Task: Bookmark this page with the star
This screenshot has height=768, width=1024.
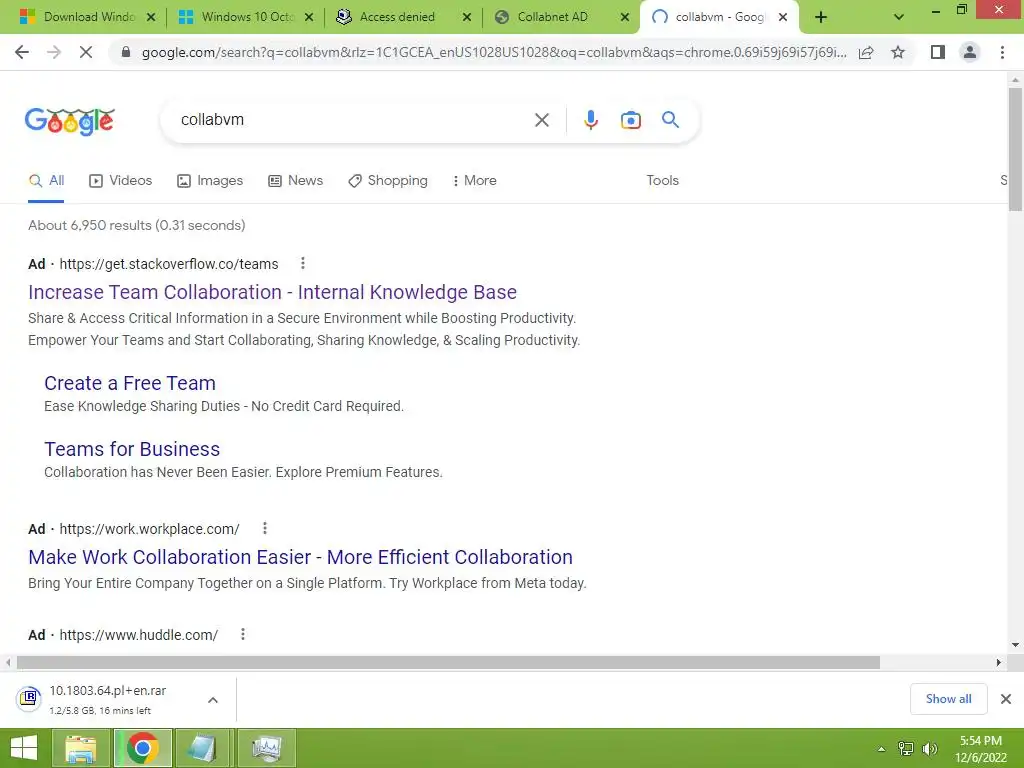Action: click(x=898, y=52)
